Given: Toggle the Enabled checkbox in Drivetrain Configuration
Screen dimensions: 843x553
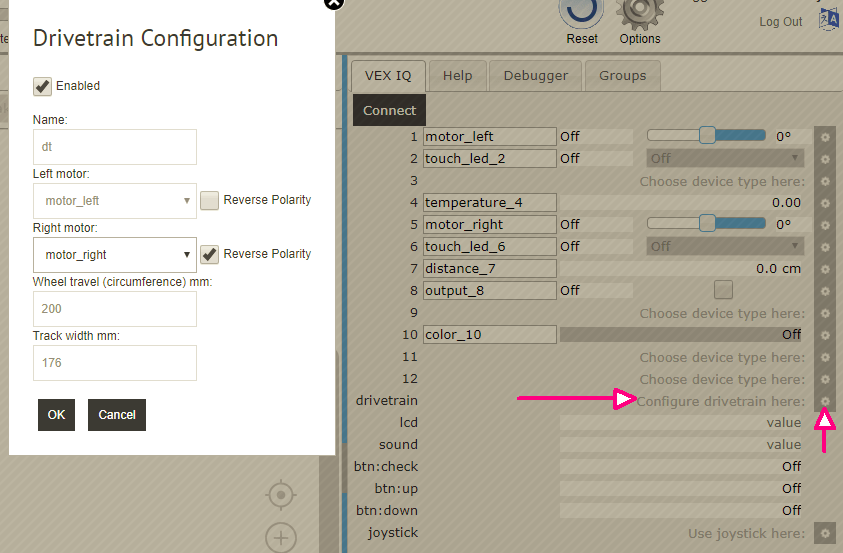Looking at the screenshot, I should pos(42,86).
